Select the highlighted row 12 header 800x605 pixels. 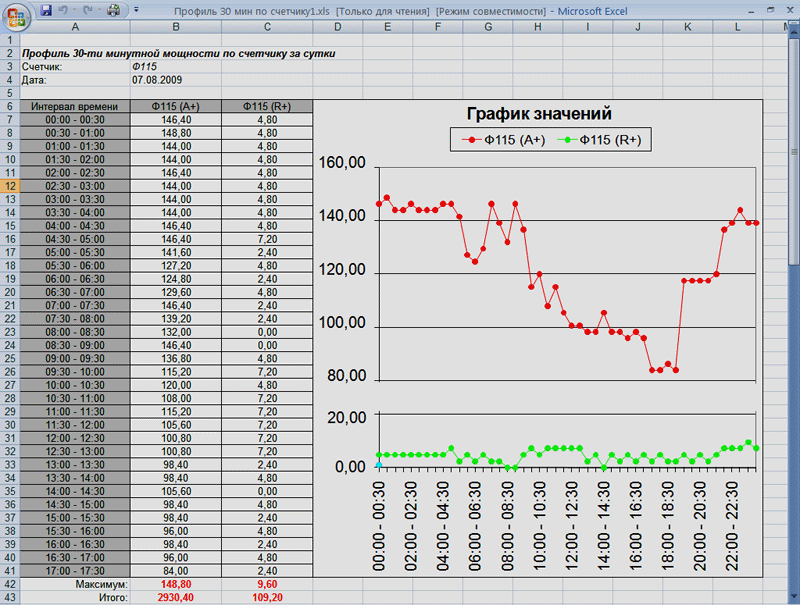coord(9,186)
